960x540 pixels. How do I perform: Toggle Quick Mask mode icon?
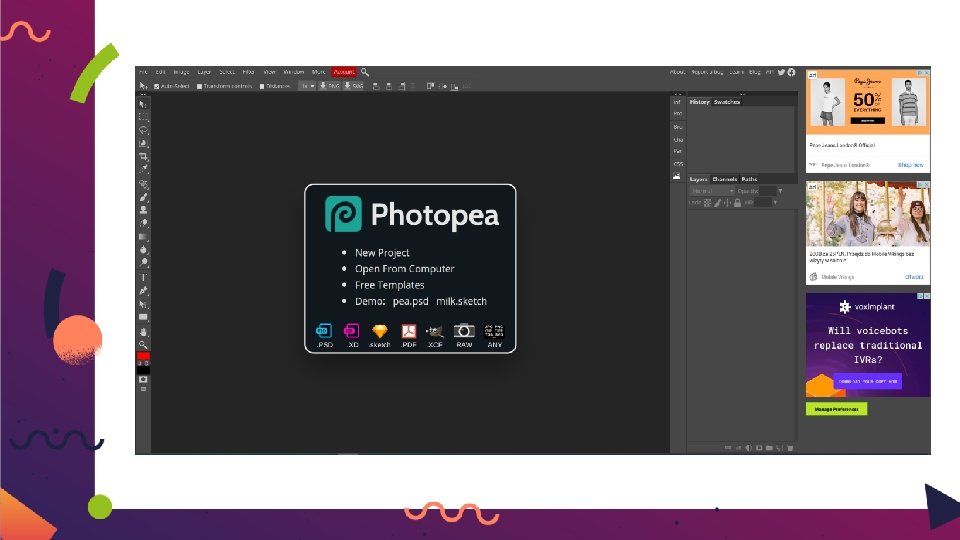143,380
